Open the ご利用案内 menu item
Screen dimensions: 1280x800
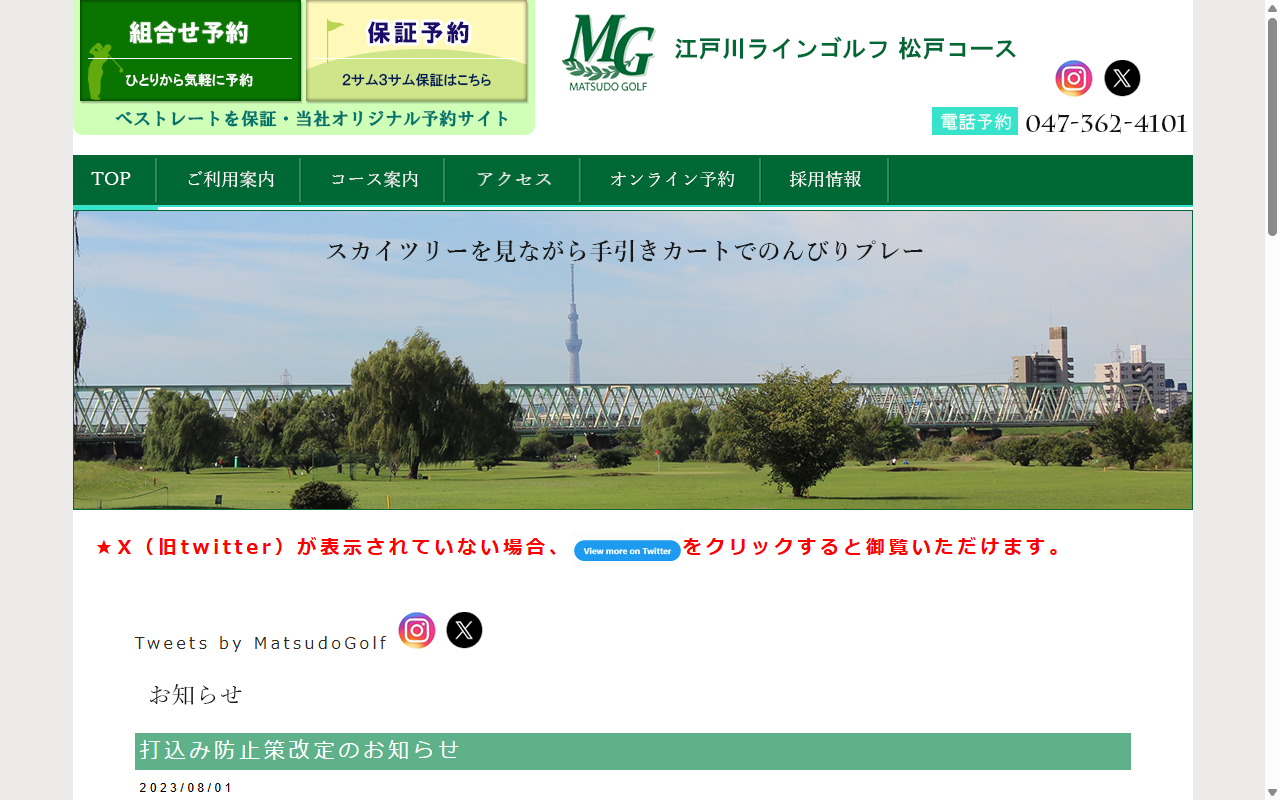[230, 180]
